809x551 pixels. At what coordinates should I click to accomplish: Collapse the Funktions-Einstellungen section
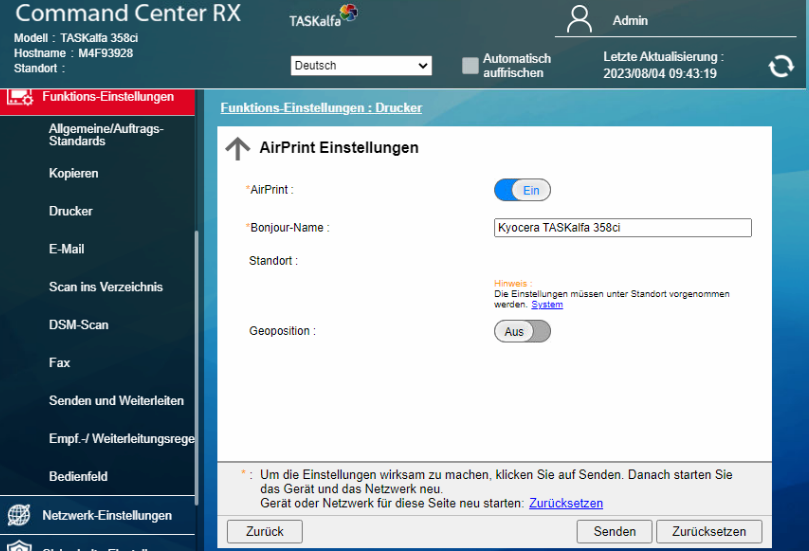[108, 97]
